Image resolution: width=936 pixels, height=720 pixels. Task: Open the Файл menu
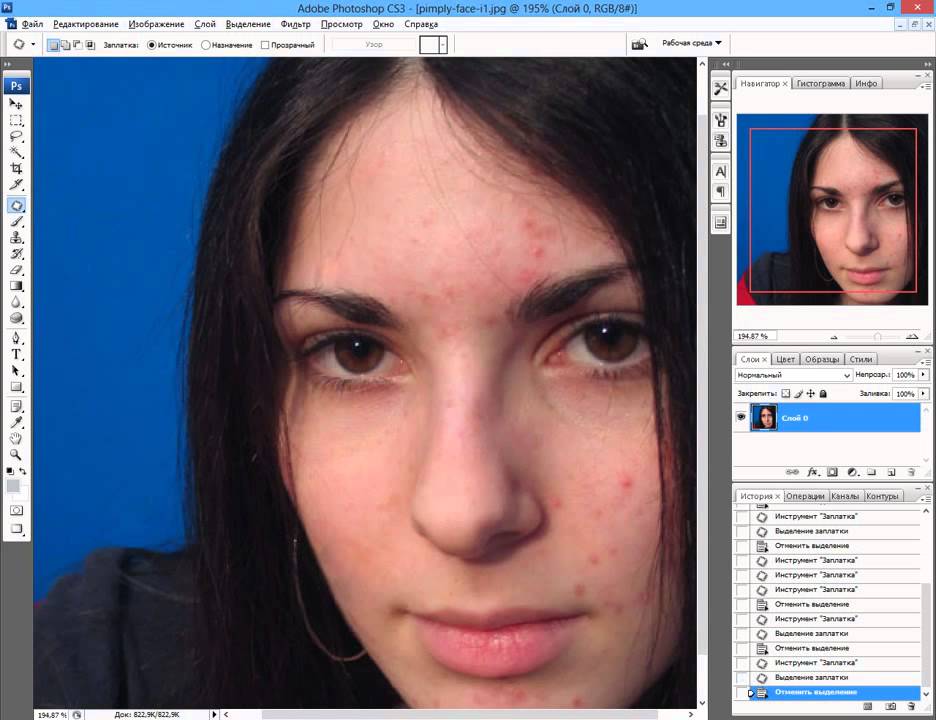32,24
